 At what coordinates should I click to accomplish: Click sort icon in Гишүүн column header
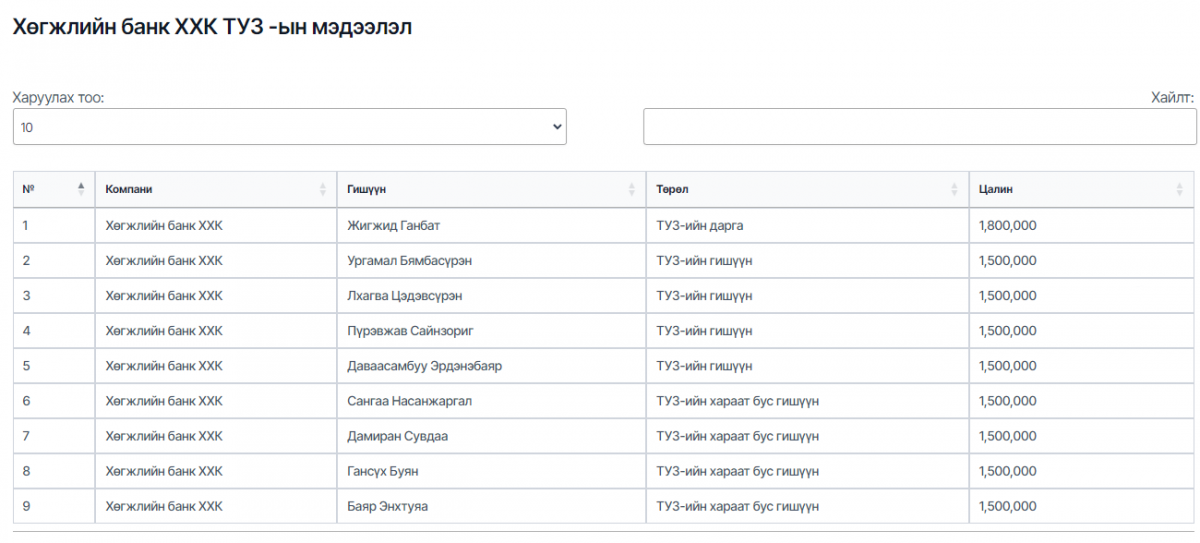(631, 189)
